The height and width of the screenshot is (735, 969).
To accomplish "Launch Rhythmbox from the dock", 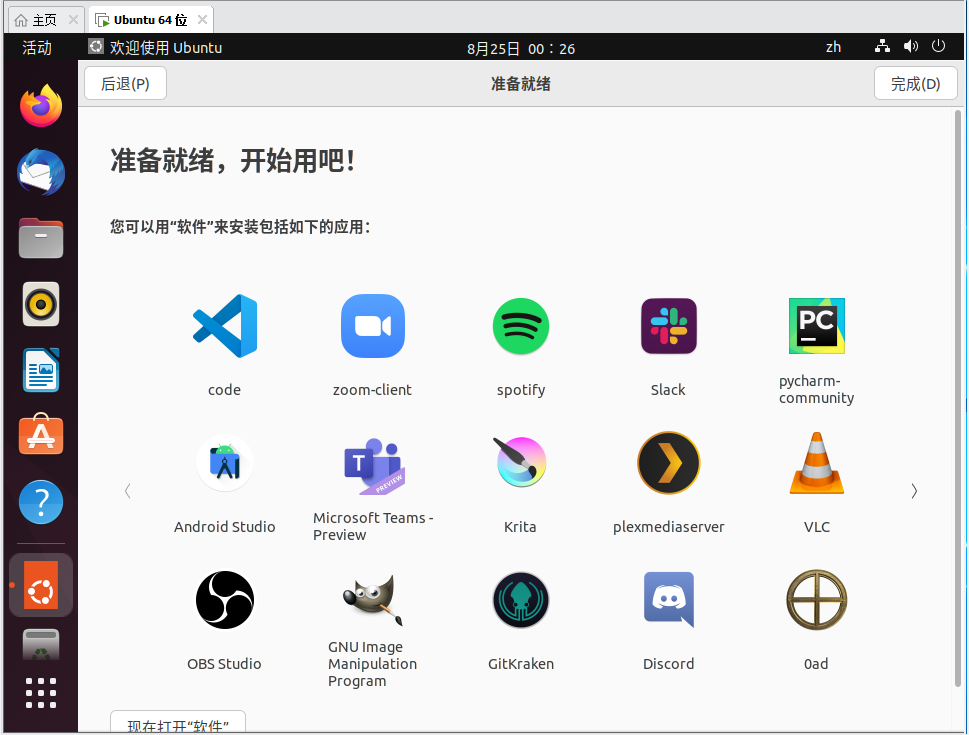I will pos(41,304).
